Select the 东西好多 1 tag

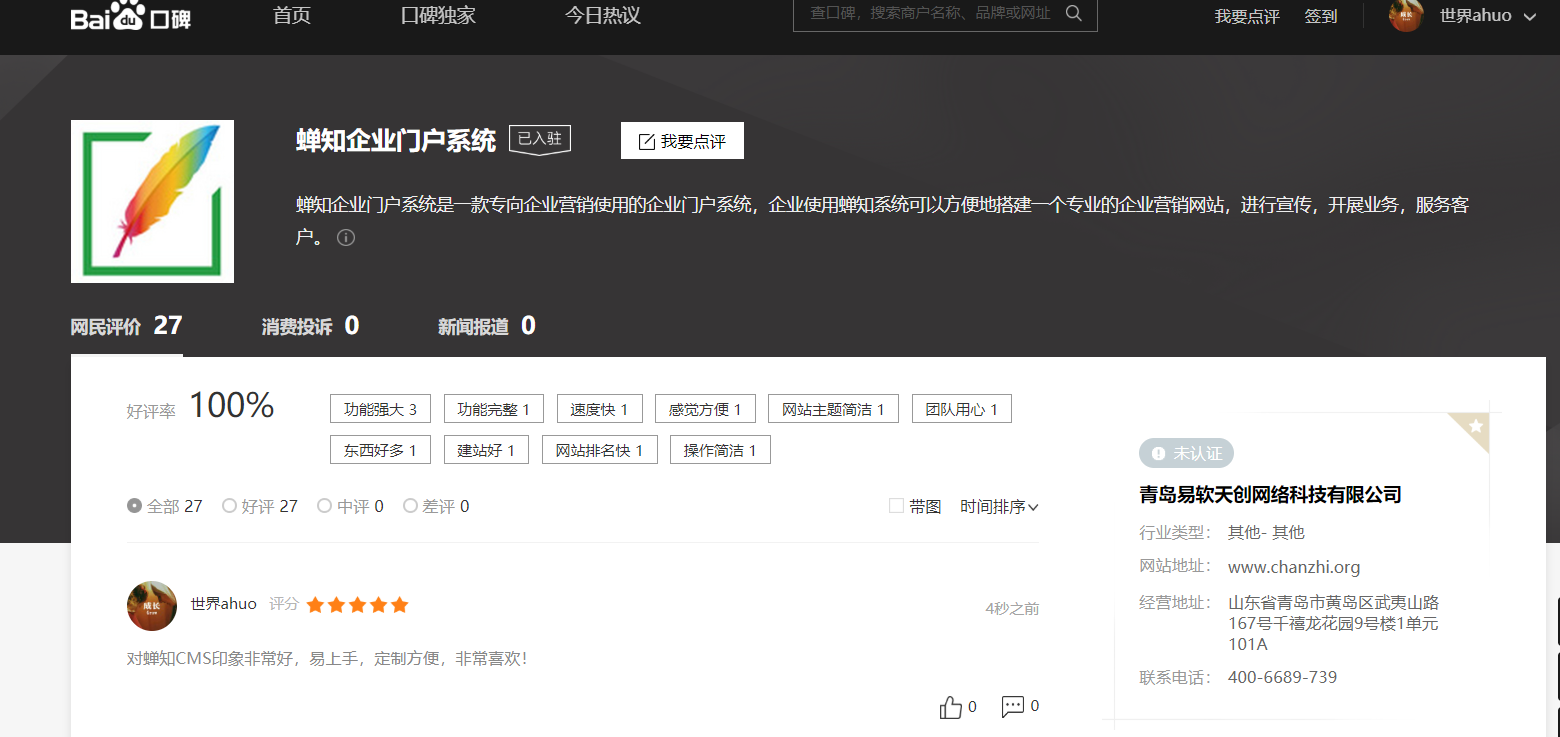[x=380, y=450]
